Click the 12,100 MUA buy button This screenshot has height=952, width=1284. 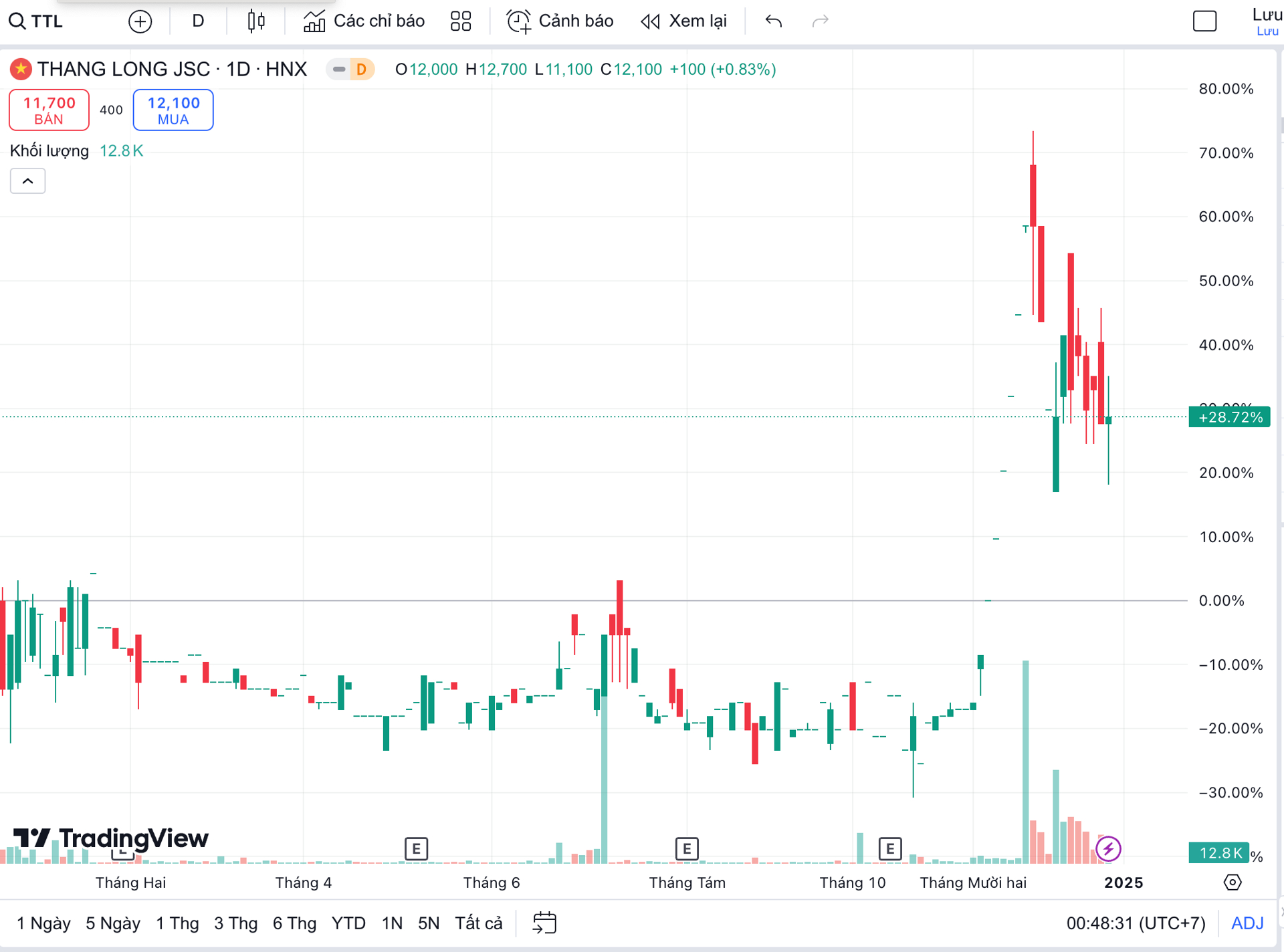(173, 110)
